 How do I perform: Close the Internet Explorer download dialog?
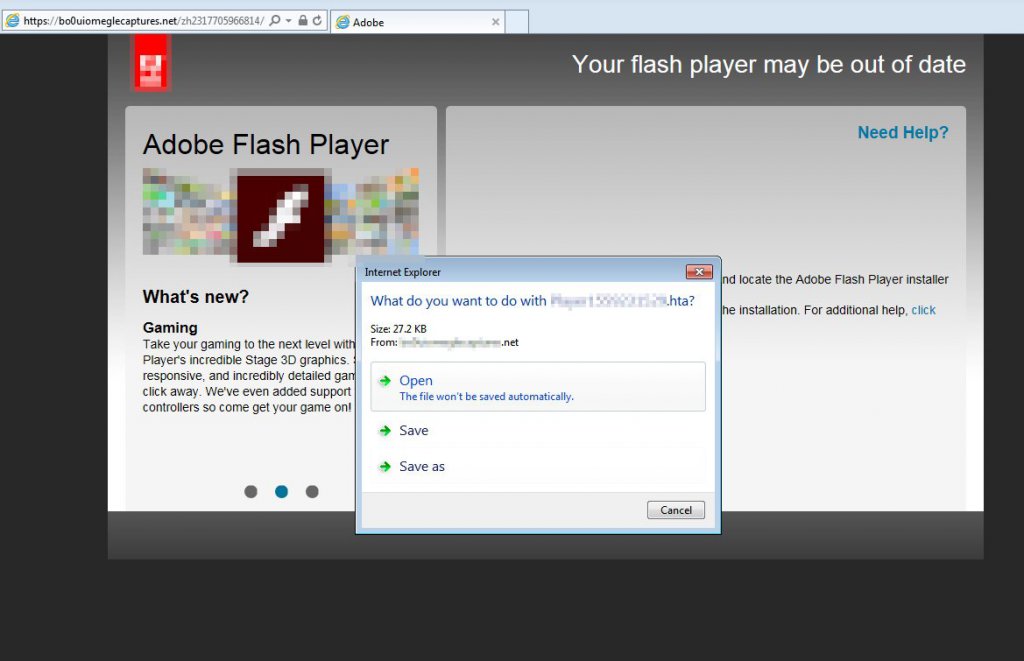(x=699, y=272)
